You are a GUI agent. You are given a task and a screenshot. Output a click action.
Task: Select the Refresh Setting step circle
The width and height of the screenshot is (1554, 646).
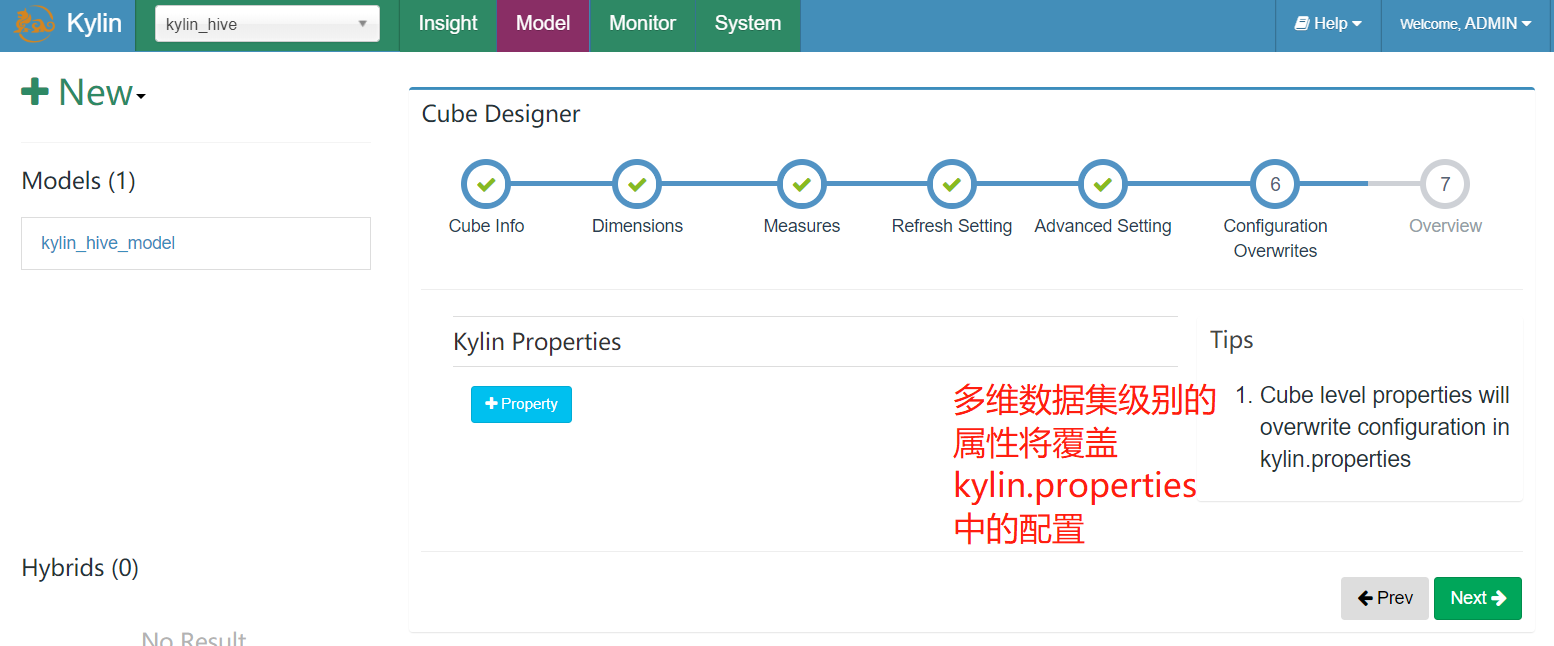(x=952, y=184)
